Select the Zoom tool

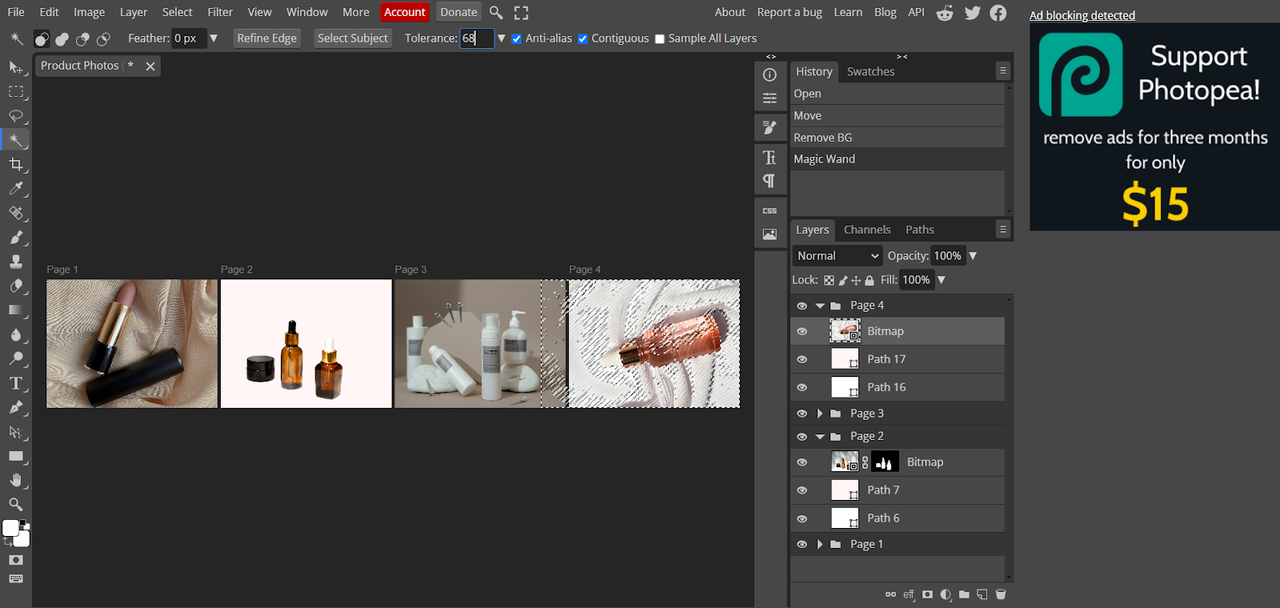point(16,504)
